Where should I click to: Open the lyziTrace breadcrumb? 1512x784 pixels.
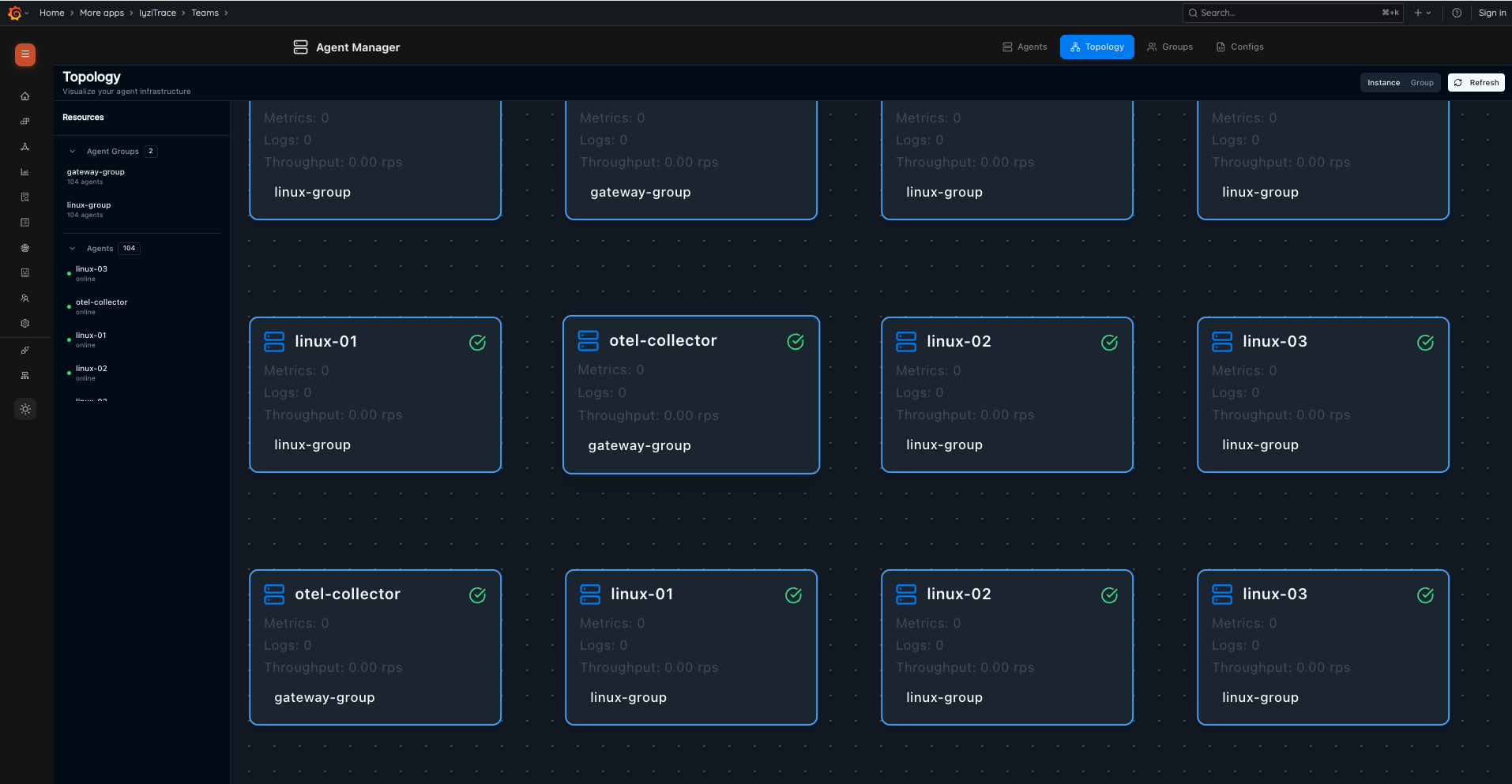(158, 13)
